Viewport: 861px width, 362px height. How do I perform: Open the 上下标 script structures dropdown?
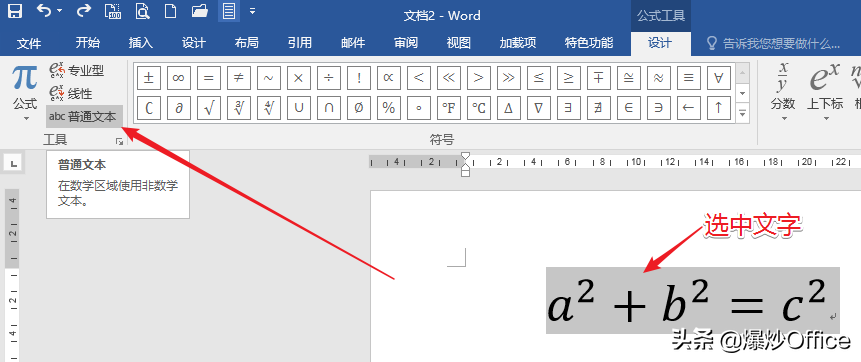point(825,92)
